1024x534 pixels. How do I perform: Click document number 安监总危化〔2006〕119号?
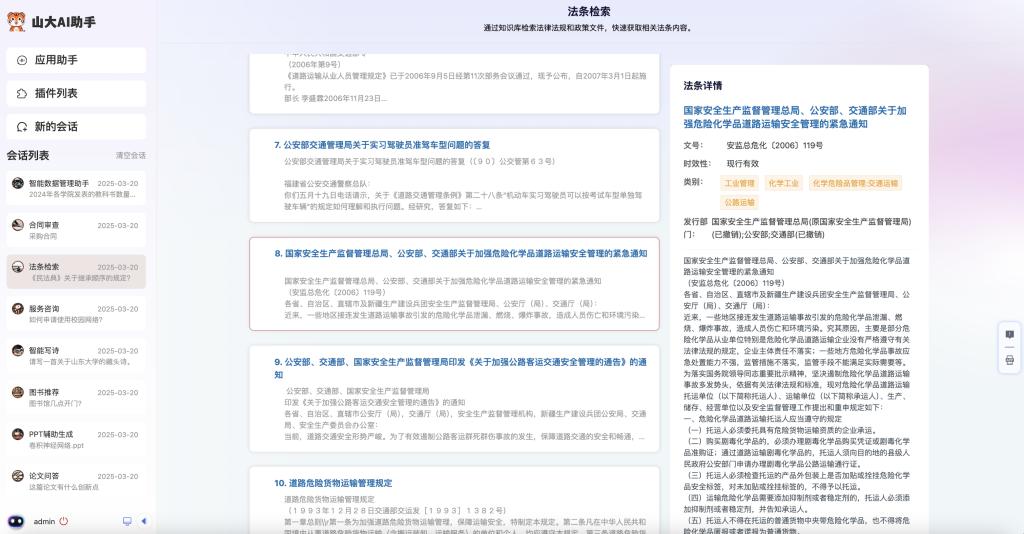(x=775, y=146)
